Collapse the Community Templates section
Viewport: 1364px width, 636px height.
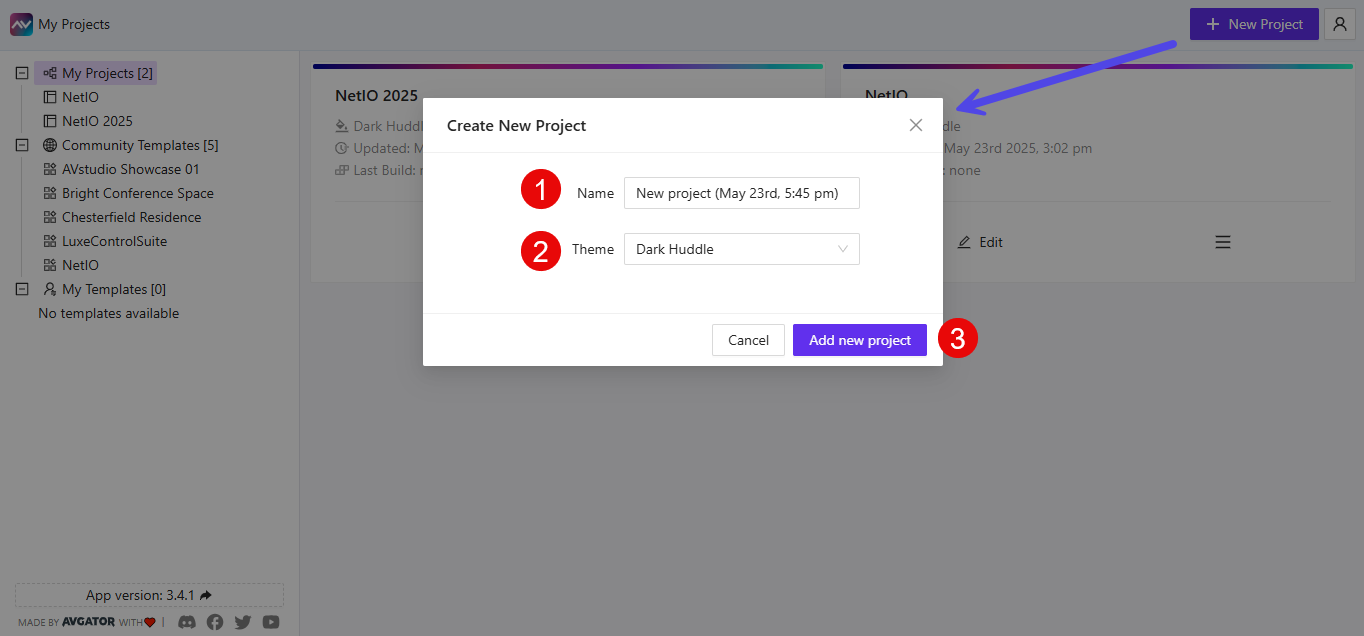tap(21, 144)
